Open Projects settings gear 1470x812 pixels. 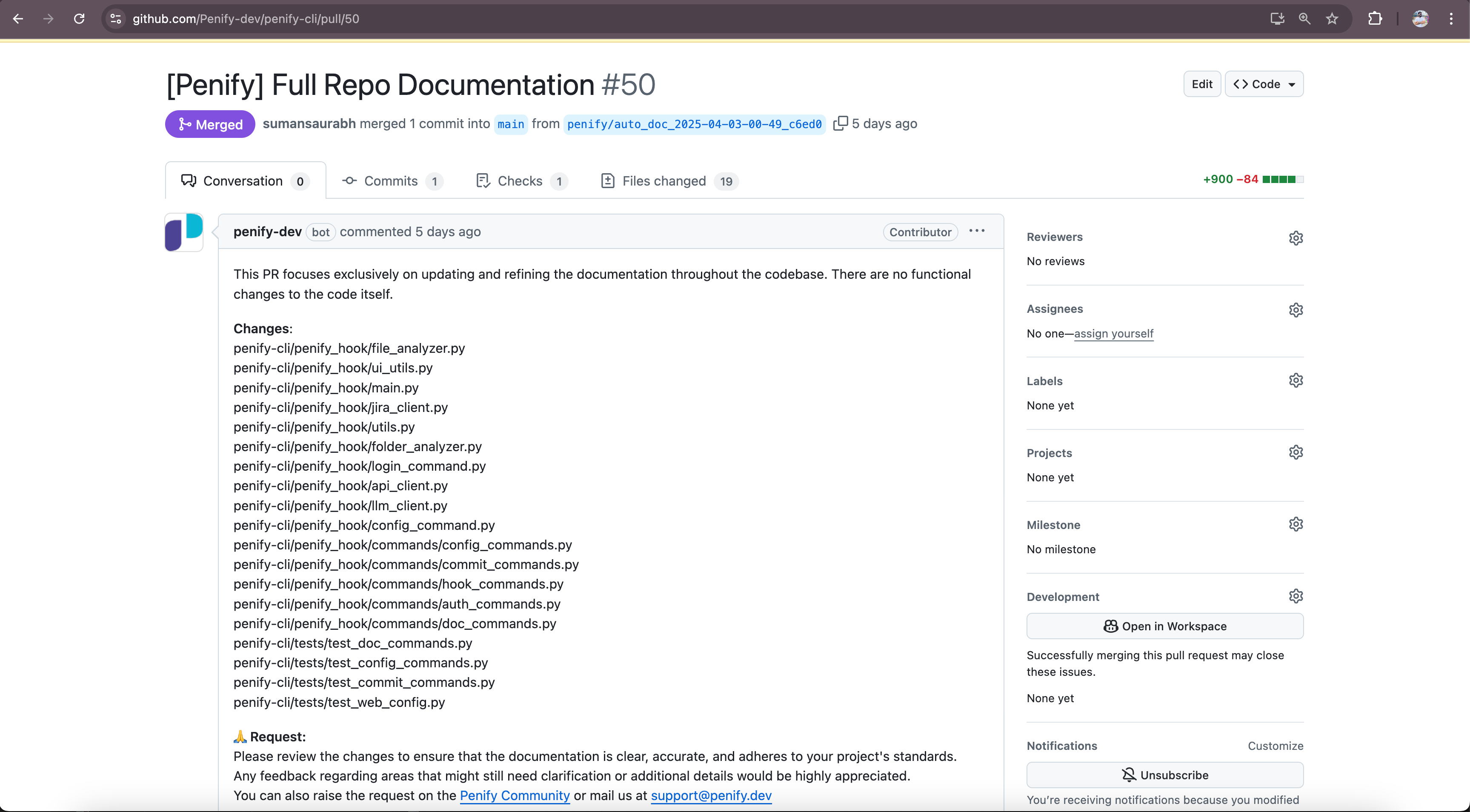point(1296,452)
